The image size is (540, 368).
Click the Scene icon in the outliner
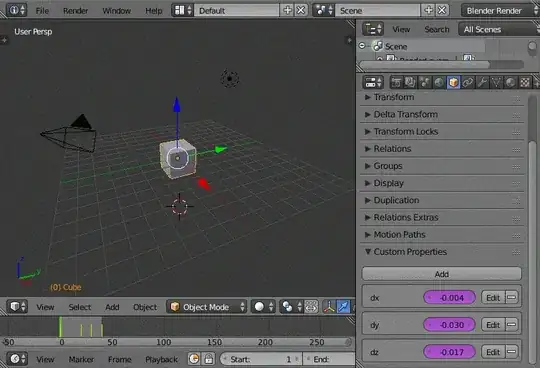tap(378, 46)
